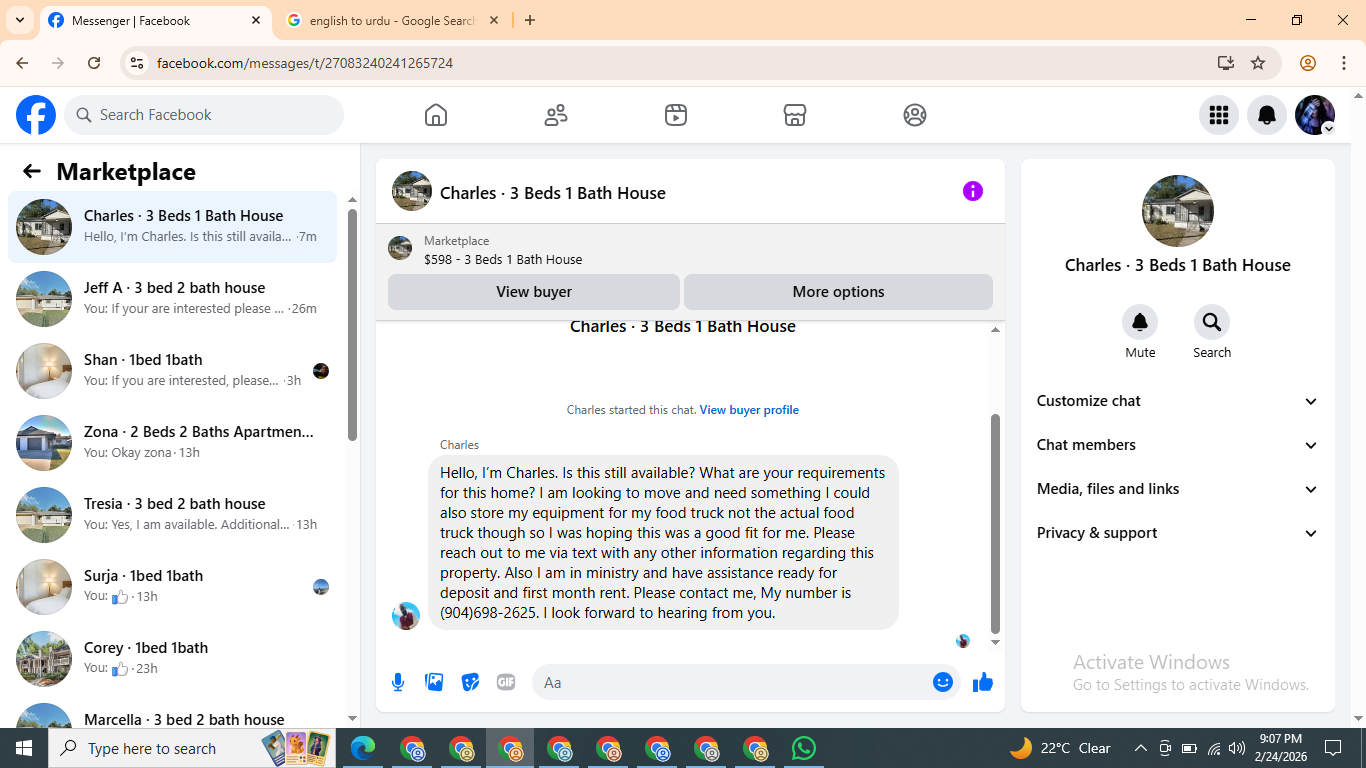Open the notifications bell icon

pos(1267,115)
